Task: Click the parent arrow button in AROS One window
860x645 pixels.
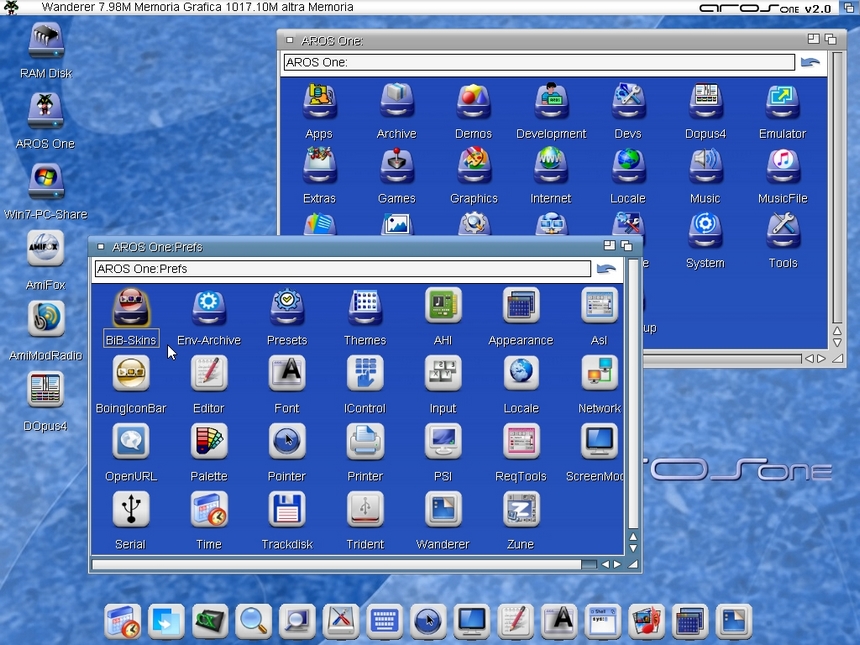Action: [810, 62]
